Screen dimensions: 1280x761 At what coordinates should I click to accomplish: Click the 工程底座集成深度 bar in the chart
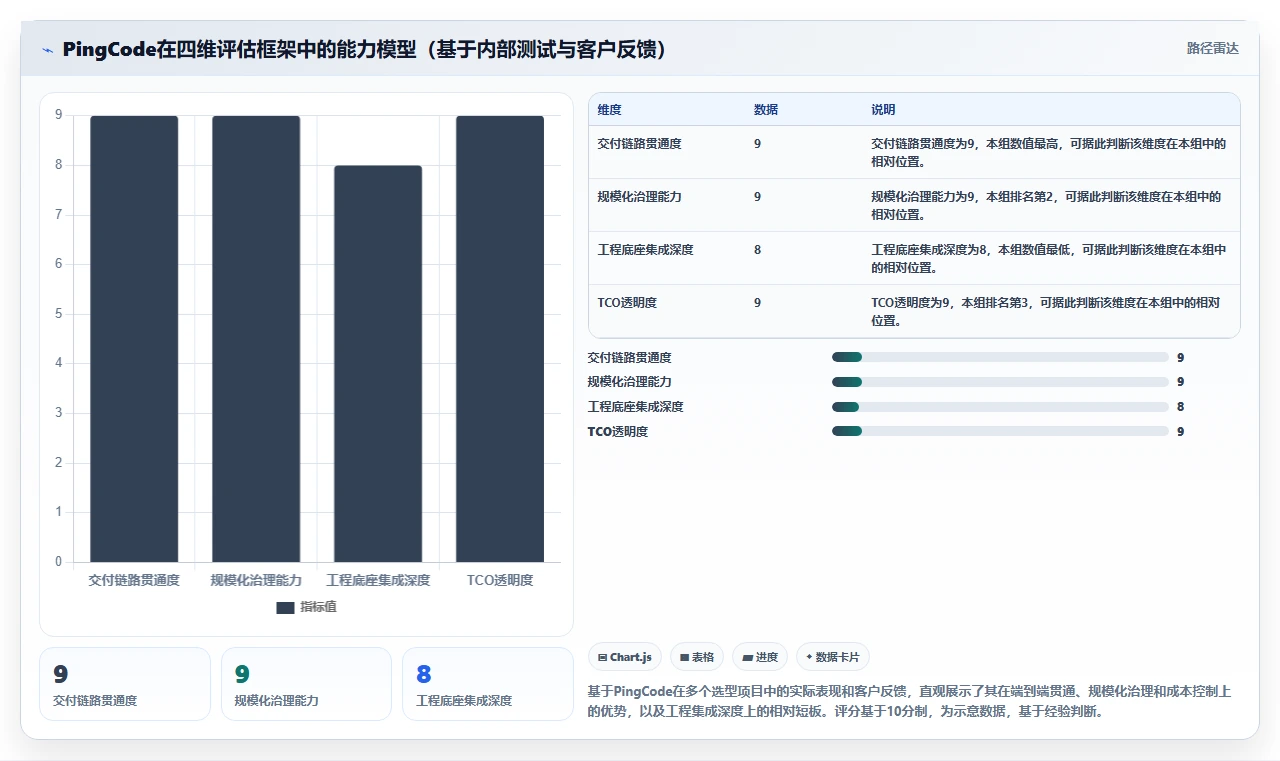[378, 363]
